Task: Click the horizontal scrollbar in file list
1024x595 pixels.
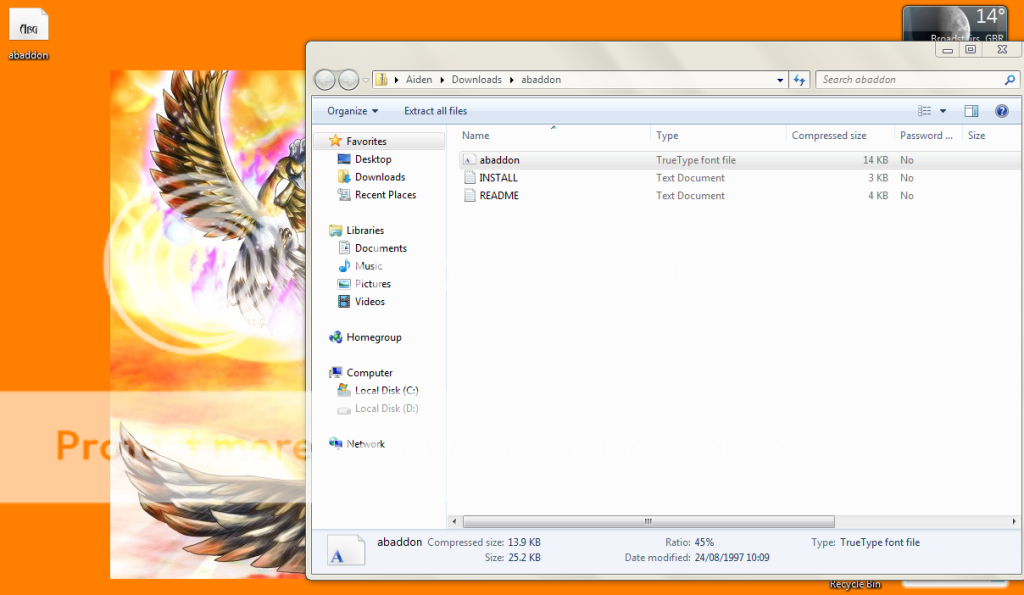Action: click(646, 521)
